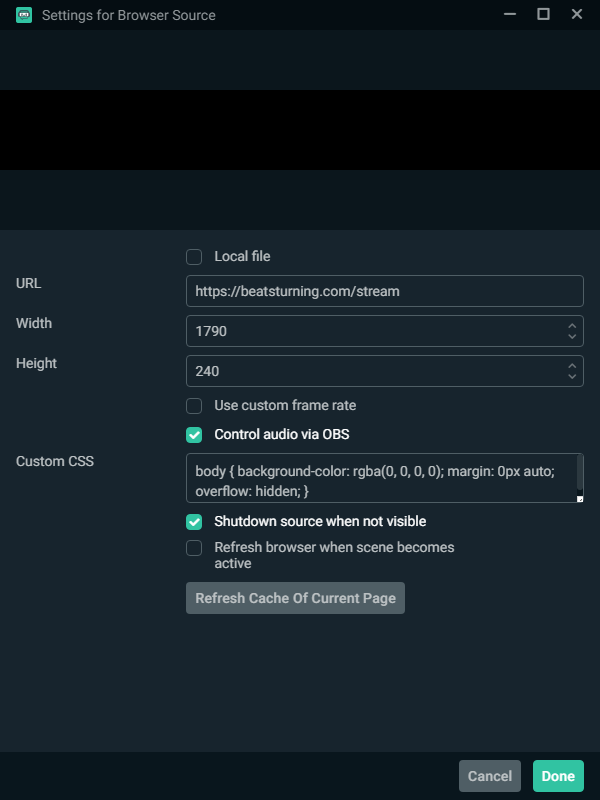
Task: Uncheck Control audio via OBS
Action: click(194, 435)
